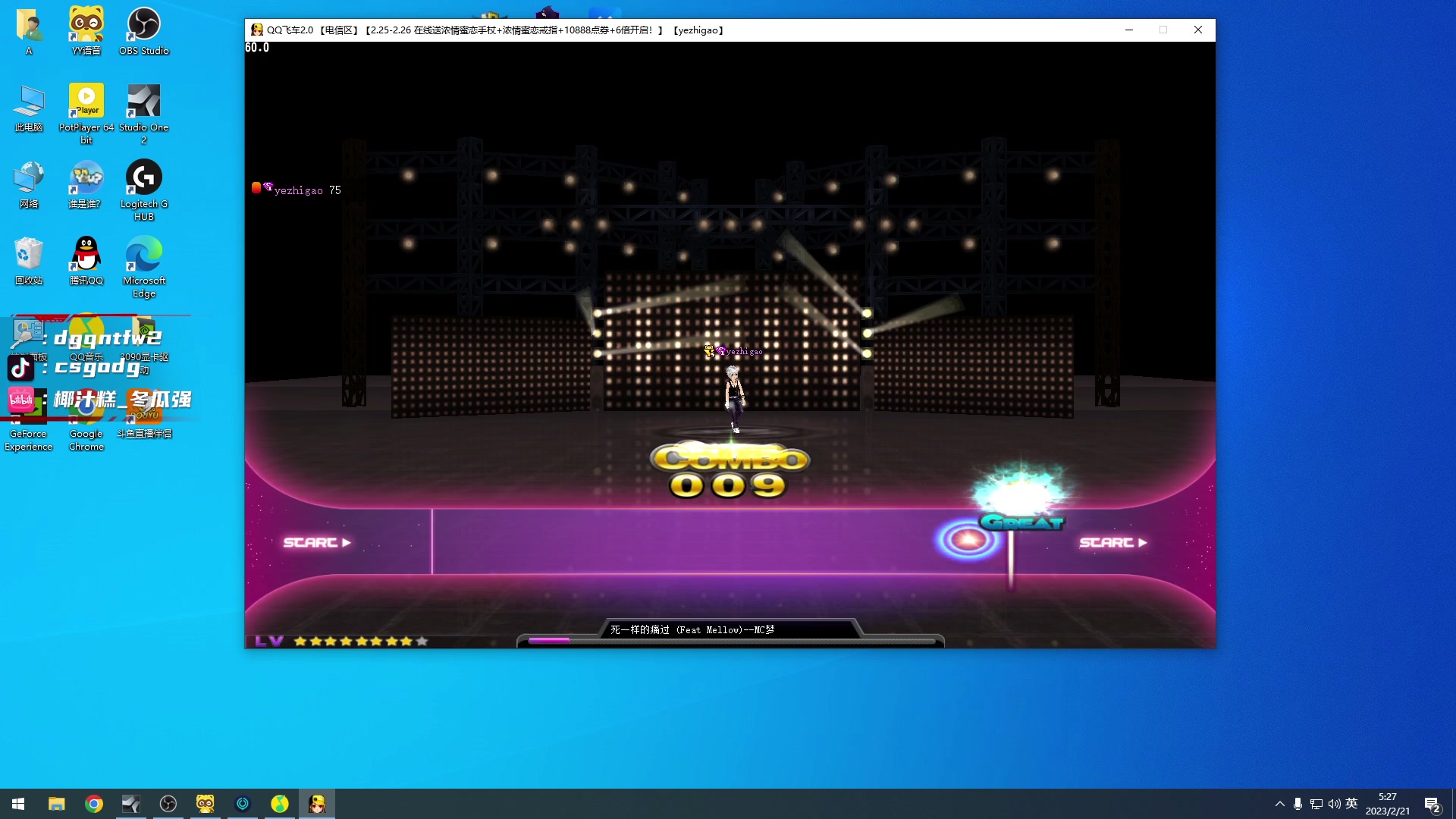Launch Logitech G HUB from desktop
Image resolution: width=1456 pixels, height=819 pixels.
(144, 190)
